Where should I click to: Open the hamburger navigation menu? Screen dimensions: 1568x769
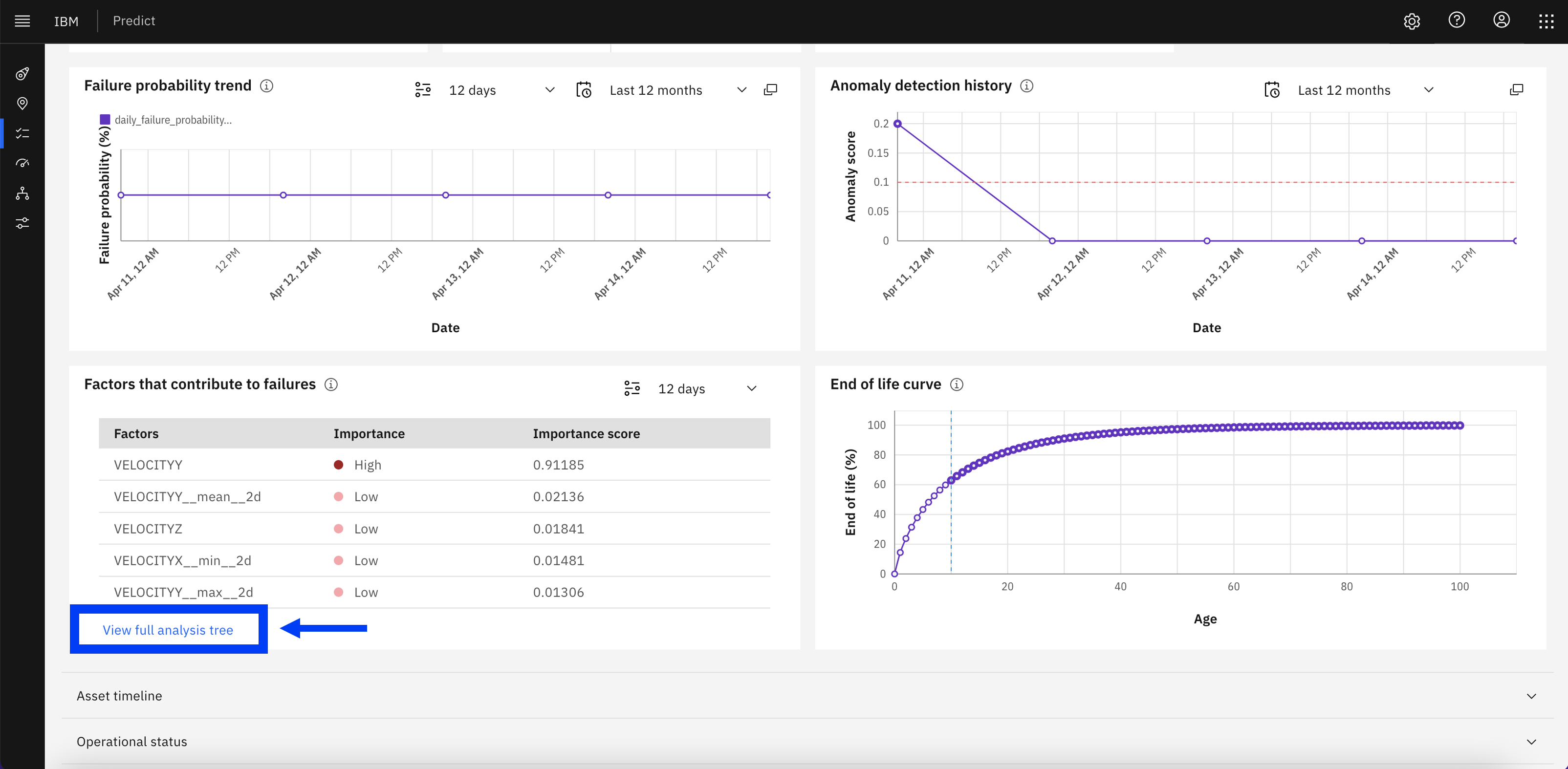tap(22, 21)
